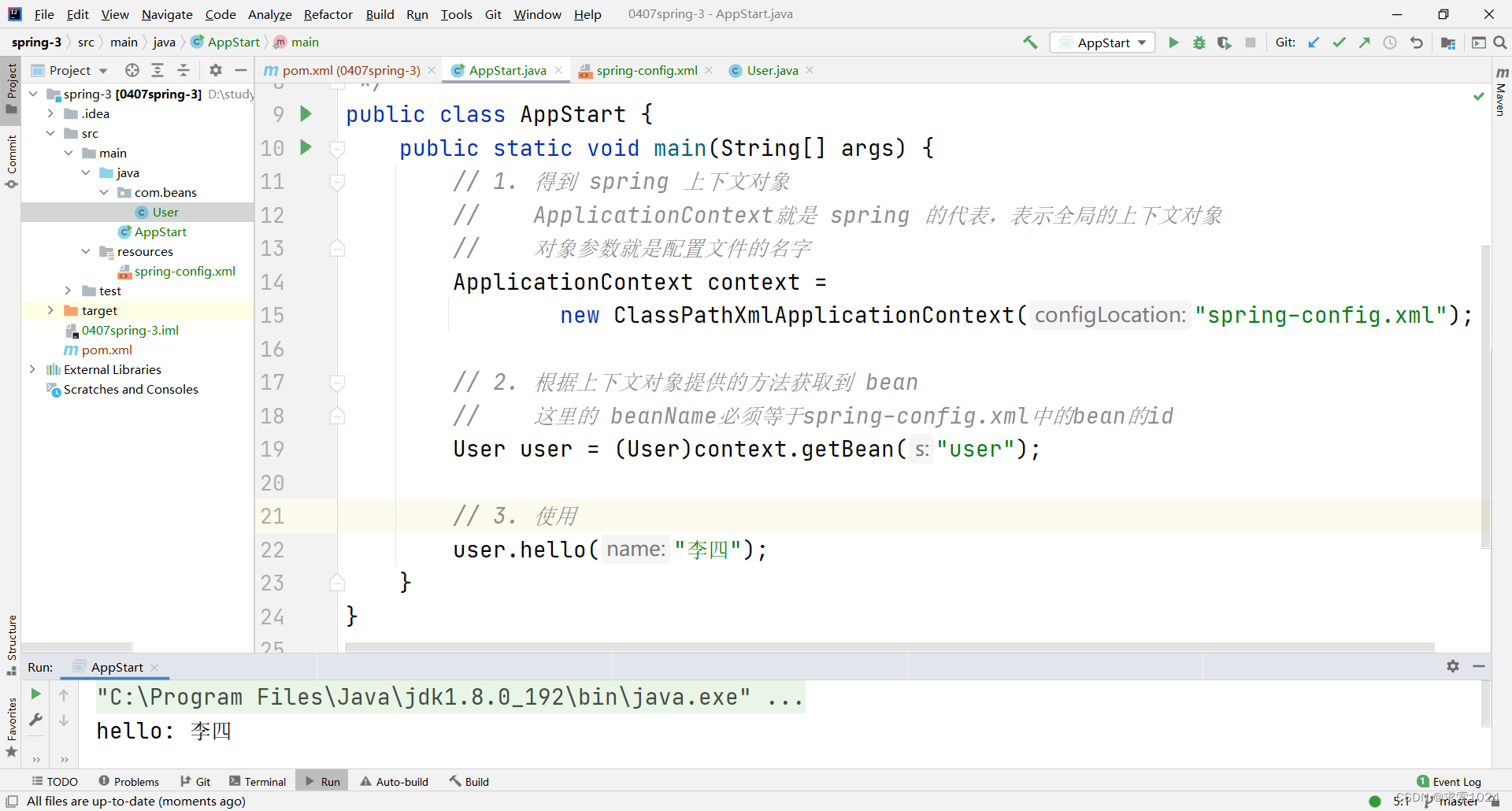The height and width of the screenshot is (811, 1512).
Task: Click the AppStart breadcrumb in navigation bar
Action: tap(225, 42)
